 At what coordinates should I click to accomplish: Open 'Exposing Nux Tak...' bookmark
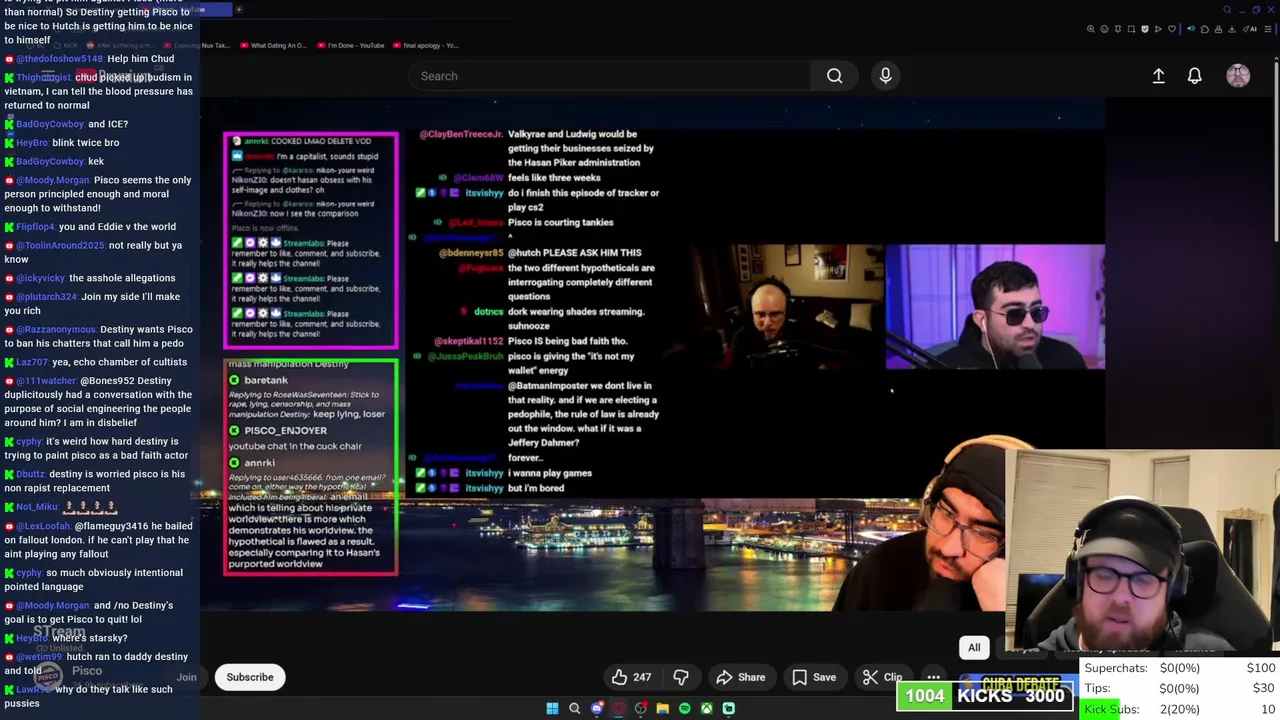click(x=196, y=45)
